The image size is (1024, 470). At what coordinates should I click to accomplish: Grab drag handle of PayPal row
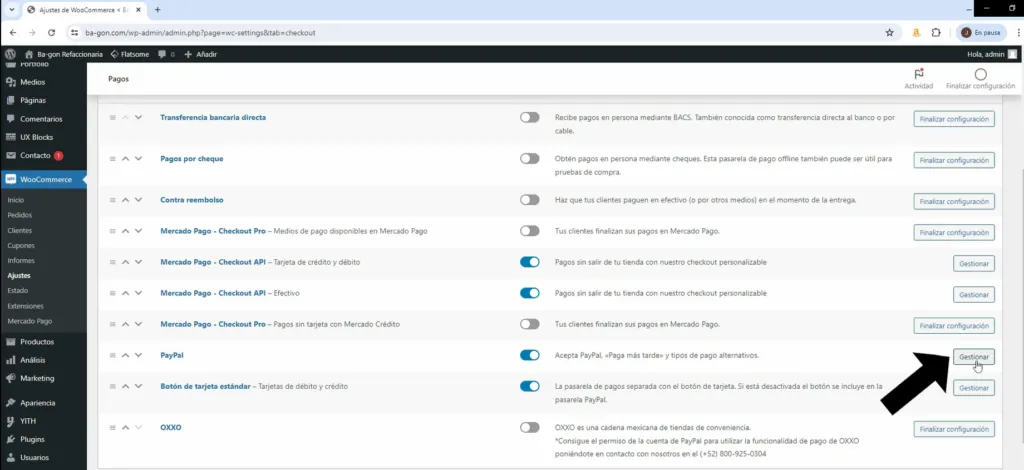(x=112, y=355)
